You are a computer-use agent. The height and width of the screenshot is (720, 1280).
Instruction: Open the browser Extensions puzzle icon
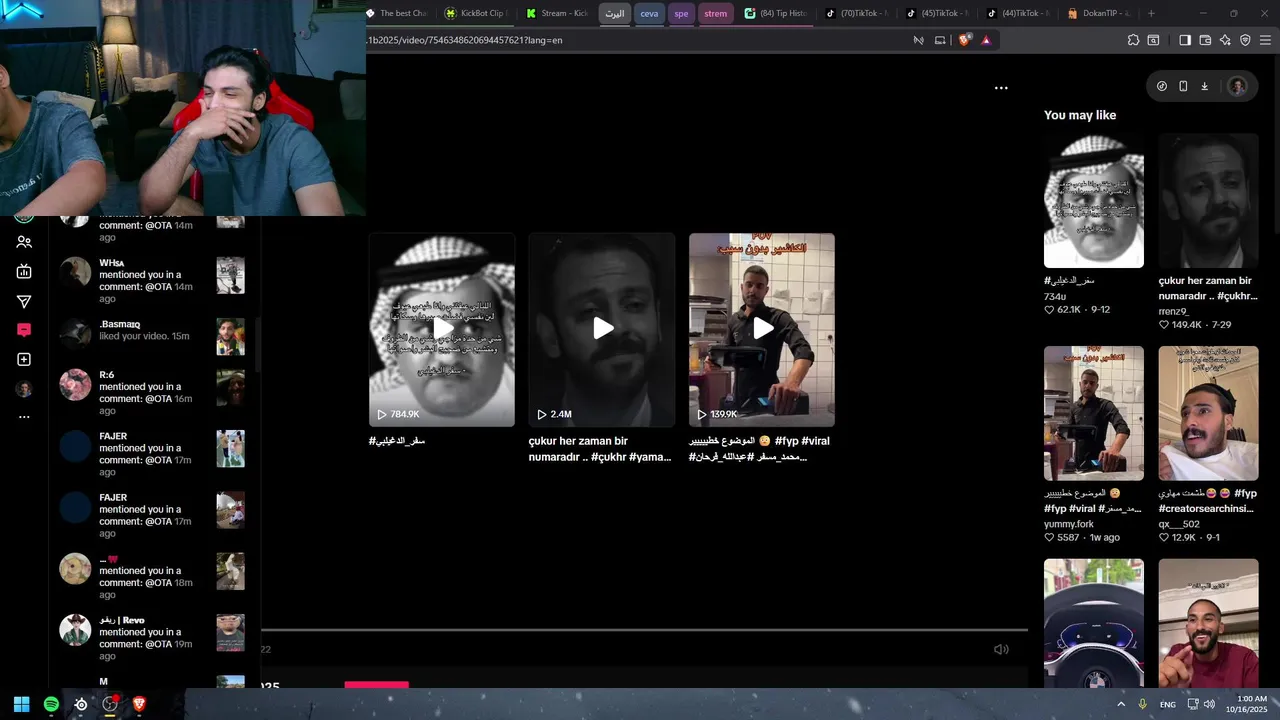coord(1133,40)
